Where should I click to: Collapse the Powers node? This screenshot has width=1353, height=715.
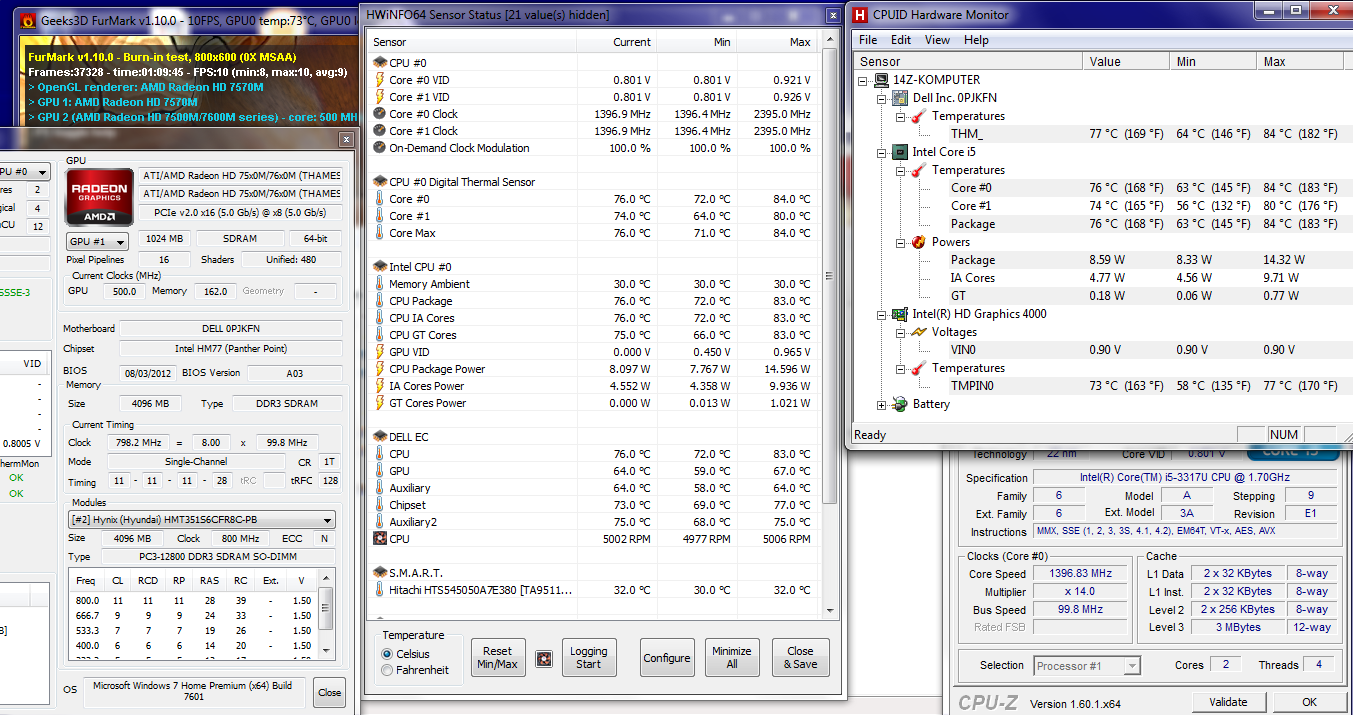pos(900,242)
